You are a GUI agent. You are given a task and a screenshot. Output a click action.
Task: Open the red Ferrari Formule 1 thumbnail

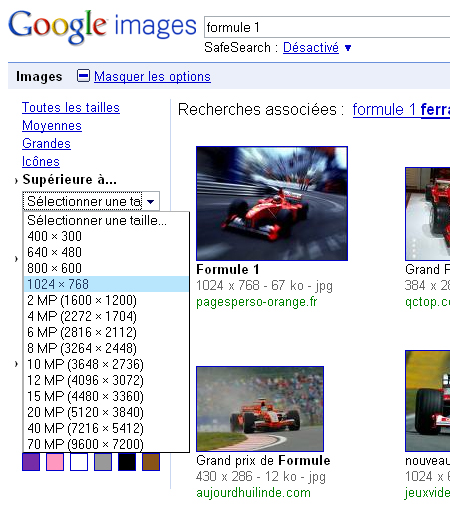(x=272, y=203)
